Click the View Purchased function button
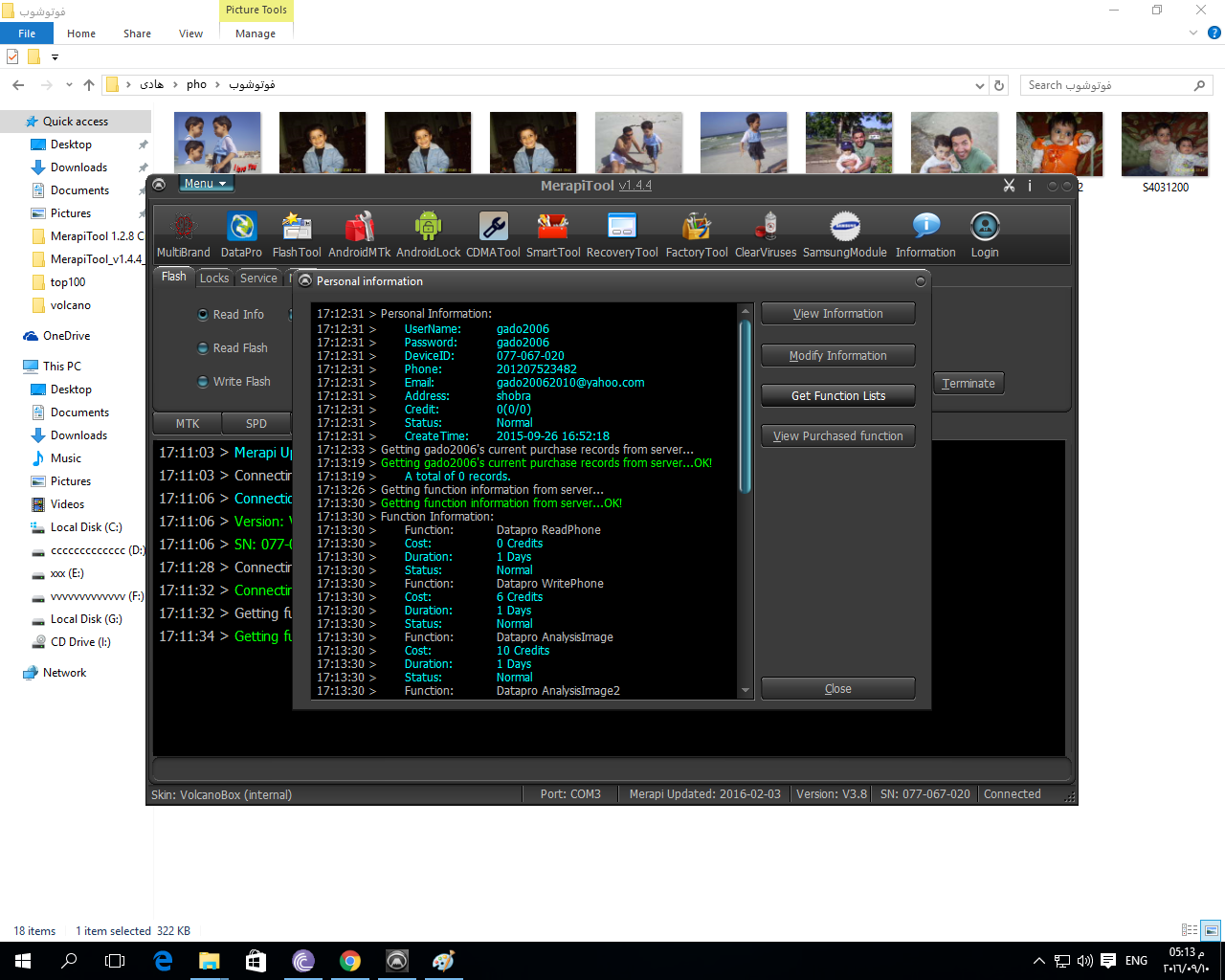This screenshot has width=1225, height=980. [x=838, y=436]
